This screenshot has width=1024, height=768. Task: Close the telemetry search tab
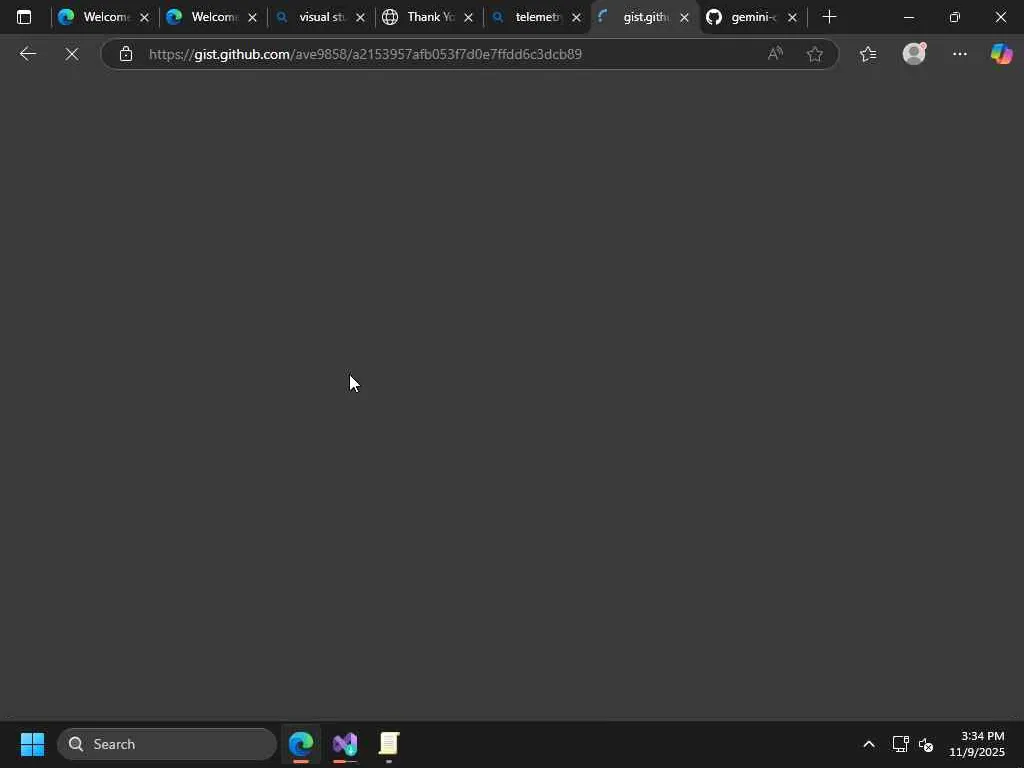click(576, 18)
